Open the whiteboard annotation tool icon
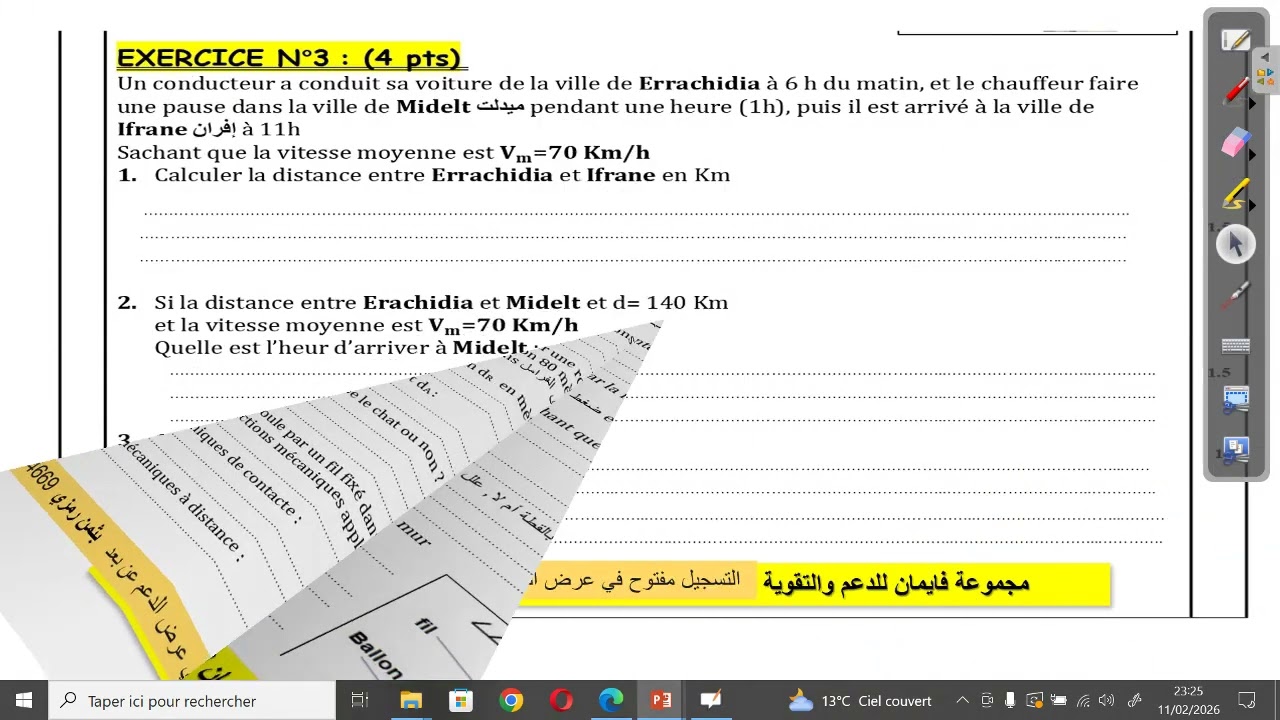Viewport: 1280px width, 720px height. pos(1235,40)
